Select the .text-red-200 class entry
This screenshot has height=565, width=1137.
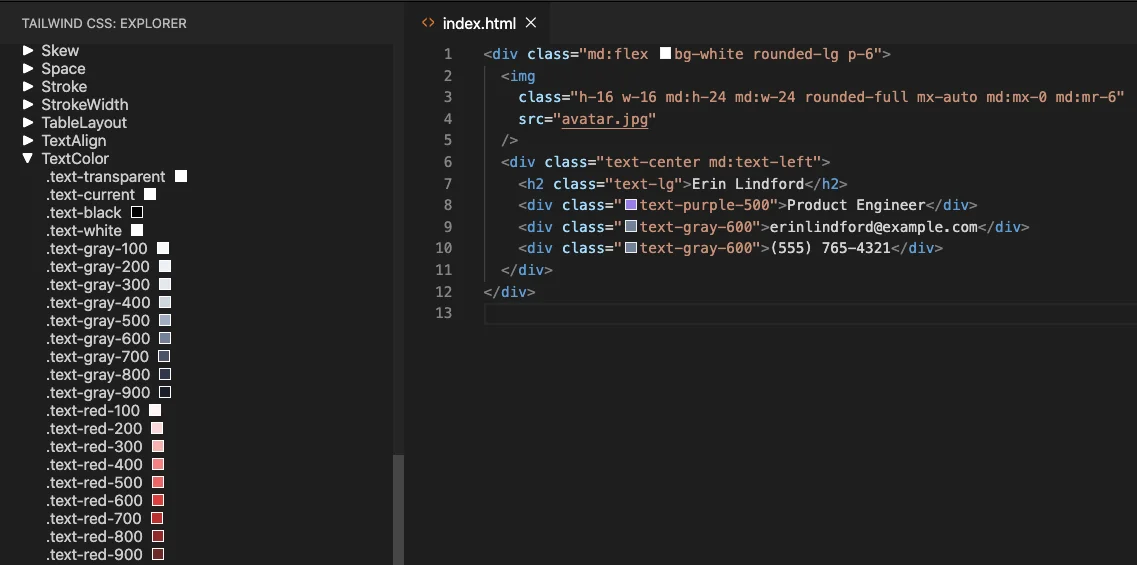[94, 429]
